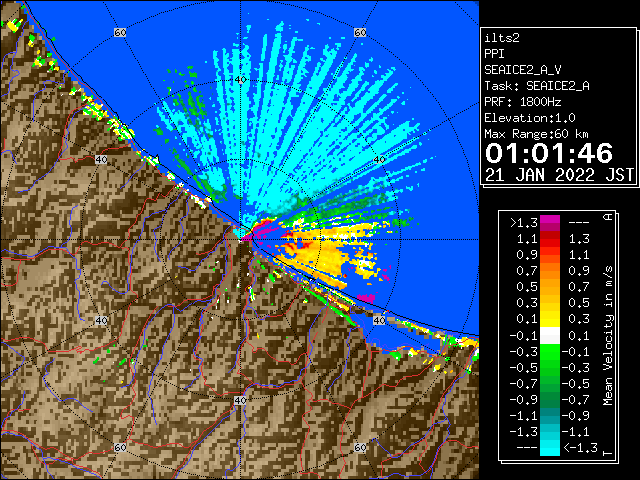Click the right-column '-0.9' legend value

pos(576,416)
